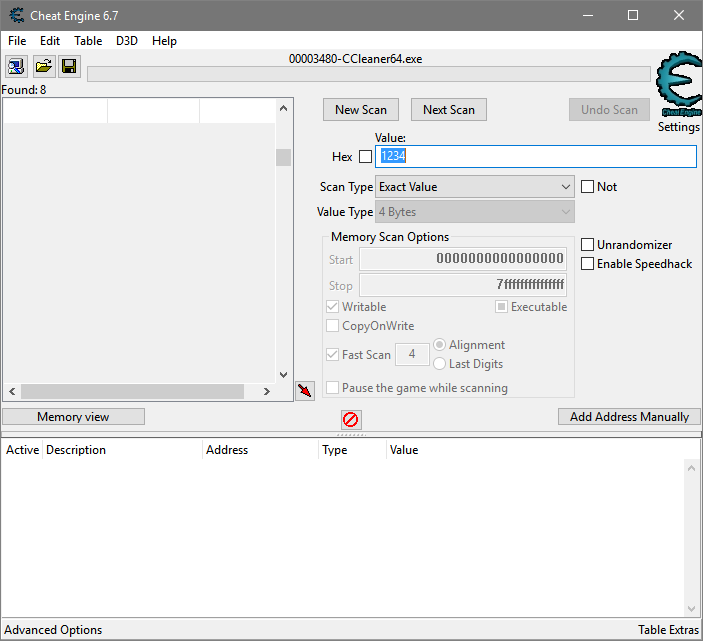Screen dimensions: 703x641
Task: Click the red arrow add-to-list icon
Action: pyautogui.click(x=305, y=389)
